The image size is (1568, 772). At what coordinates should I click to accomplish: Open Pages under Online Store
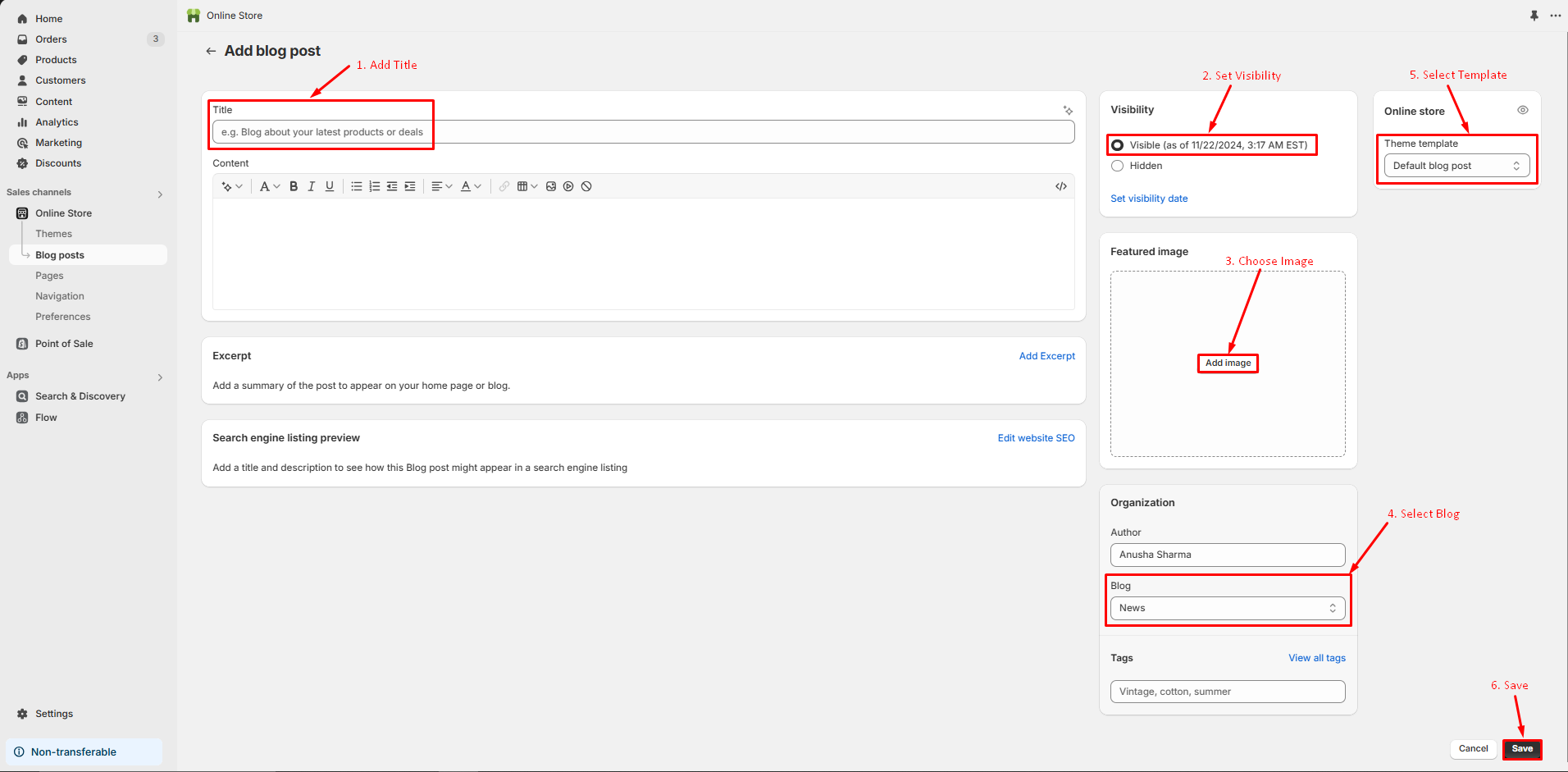49,276
